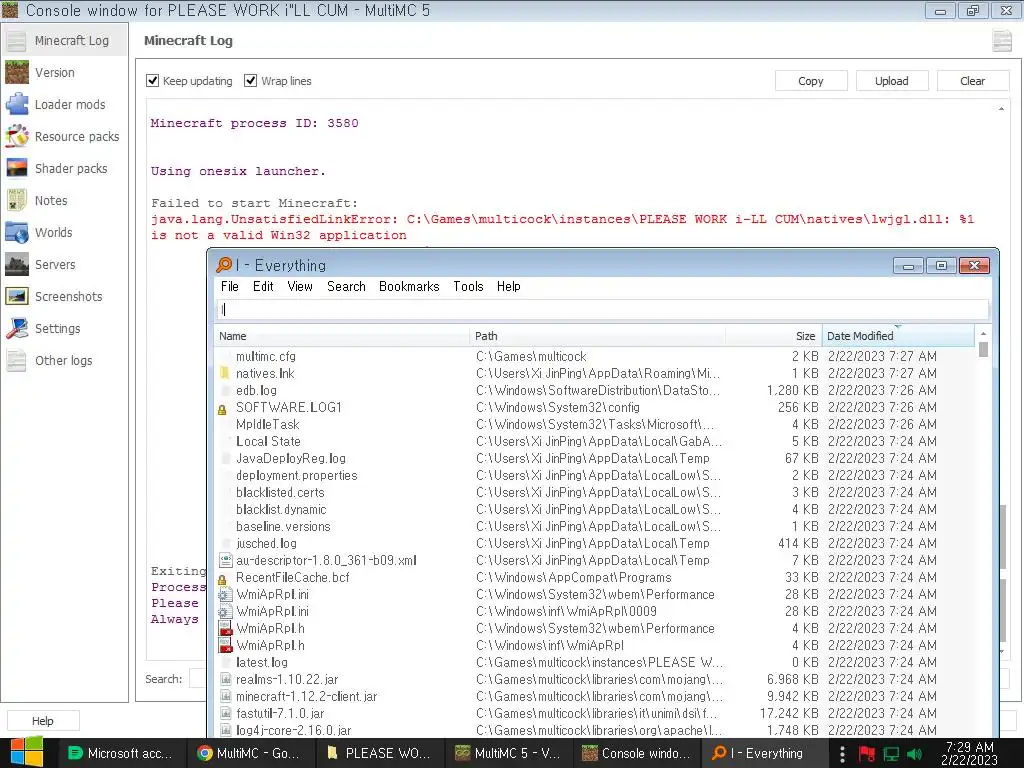The image size is (1024, 768).
Task: Select the fastutil-7.1.0.jar result
Action: coord(596,713)
